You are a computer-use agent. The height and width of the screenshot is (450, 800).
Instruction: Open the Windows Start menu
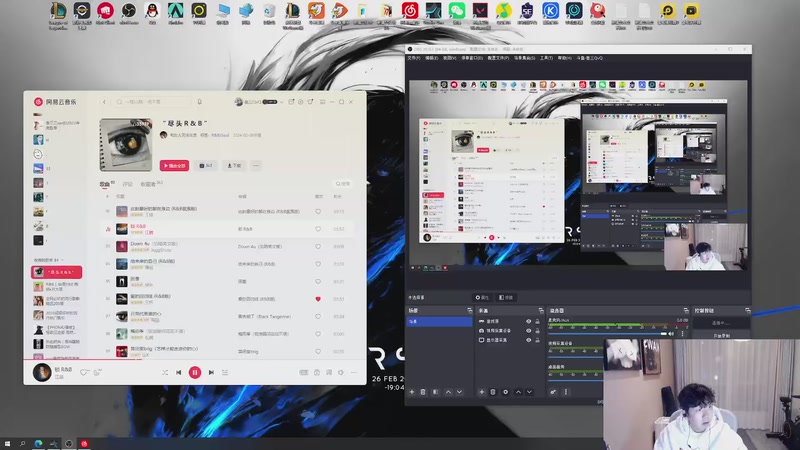7,444
